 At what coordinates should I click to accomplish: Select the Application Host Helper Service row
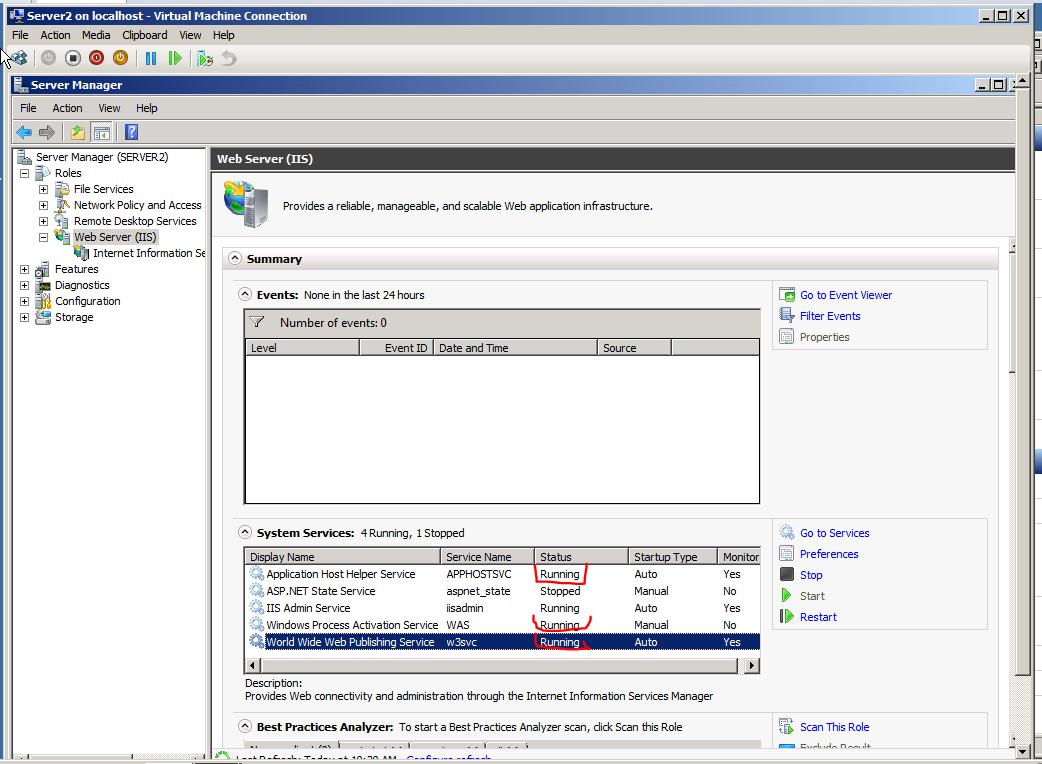point(502,574)
